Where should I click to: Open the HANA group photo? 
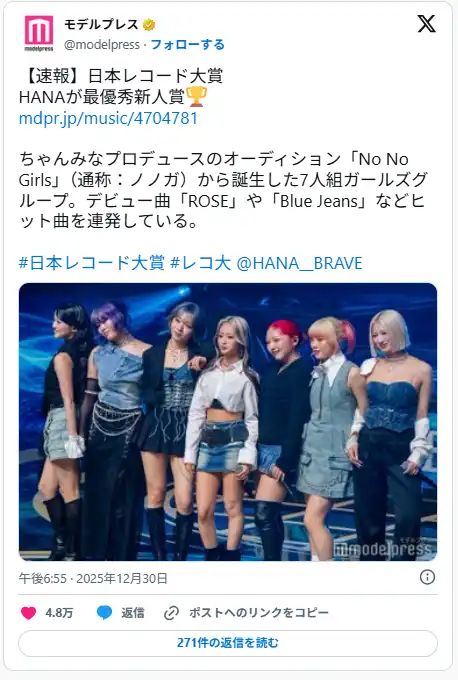click(x=228, y=422)
